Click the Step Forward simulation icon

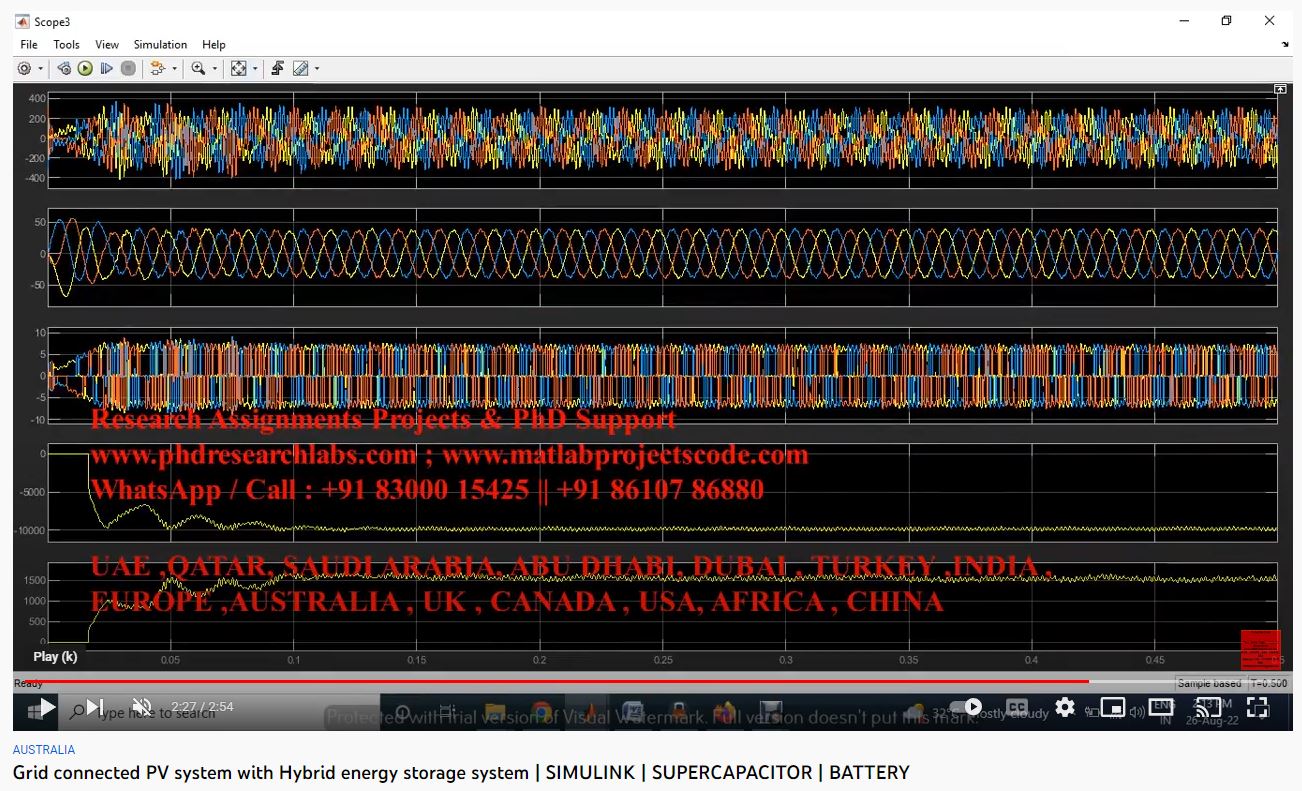(x=106, y=69)
